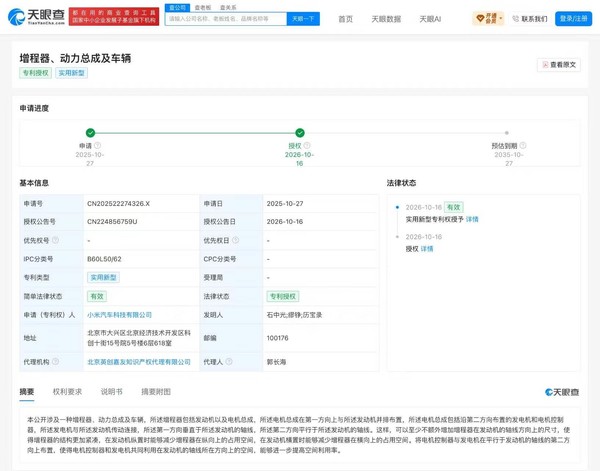Viewport: 600px width, 471px height.
Task: Click application number CN202522274326.X
Action: point(118,204)
